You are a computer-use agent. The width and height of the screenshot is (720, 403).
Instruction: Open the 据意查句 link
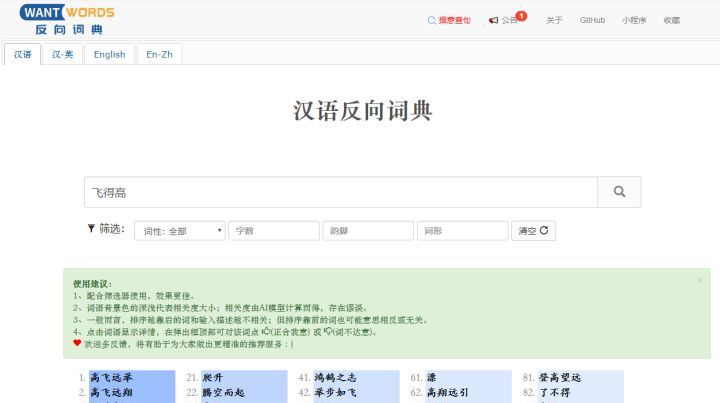tap(449, 20)
